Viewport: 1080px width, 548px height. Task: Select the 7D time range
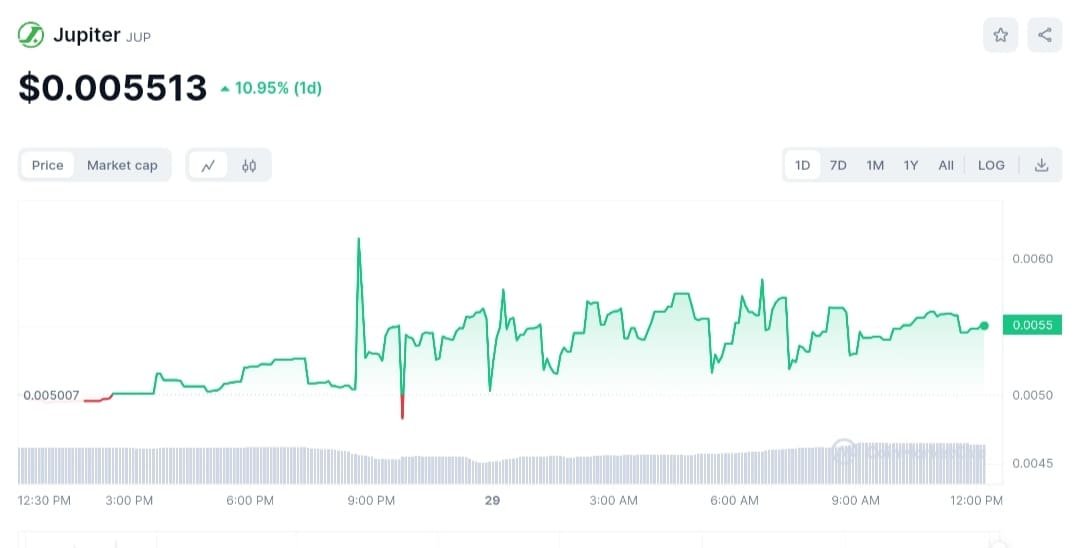(838, 165)
